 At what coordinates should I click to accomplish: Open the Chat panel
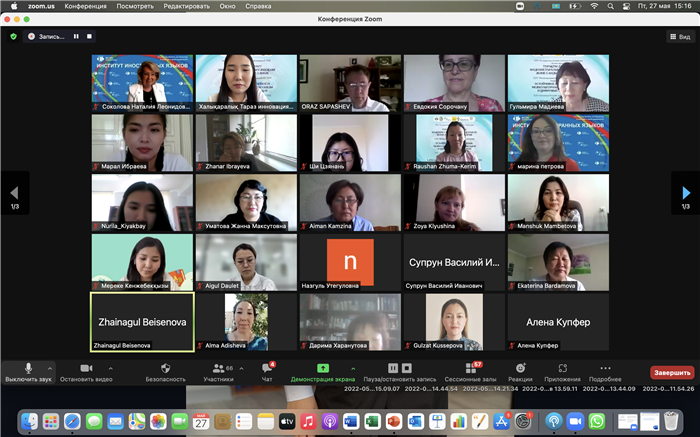[x=267, y=369]
